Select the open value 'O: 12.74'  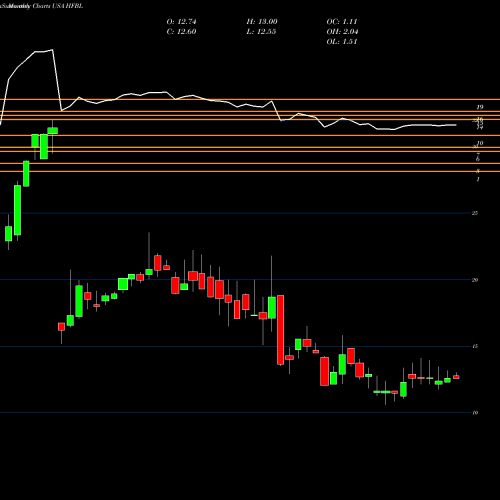[181, 22]
